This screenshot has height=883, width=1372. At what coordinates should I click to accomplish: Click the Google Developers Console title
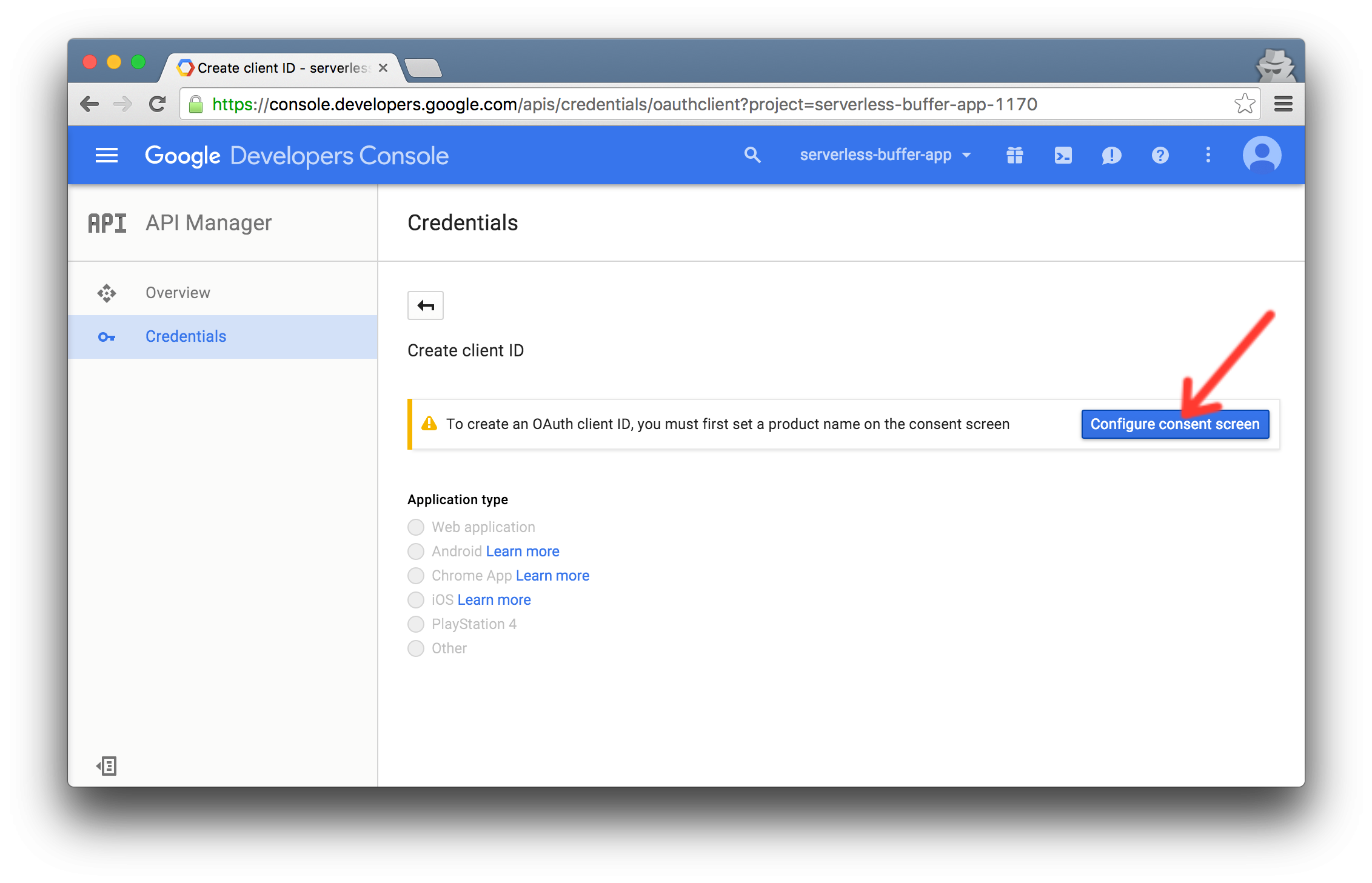tap(297, 156)
